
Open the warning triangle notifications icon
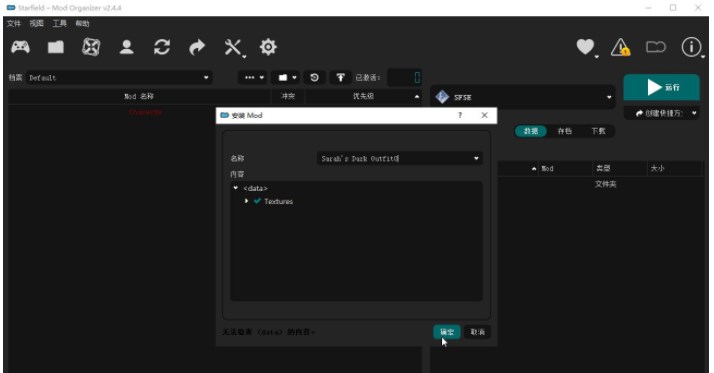[x=620, y=47]
